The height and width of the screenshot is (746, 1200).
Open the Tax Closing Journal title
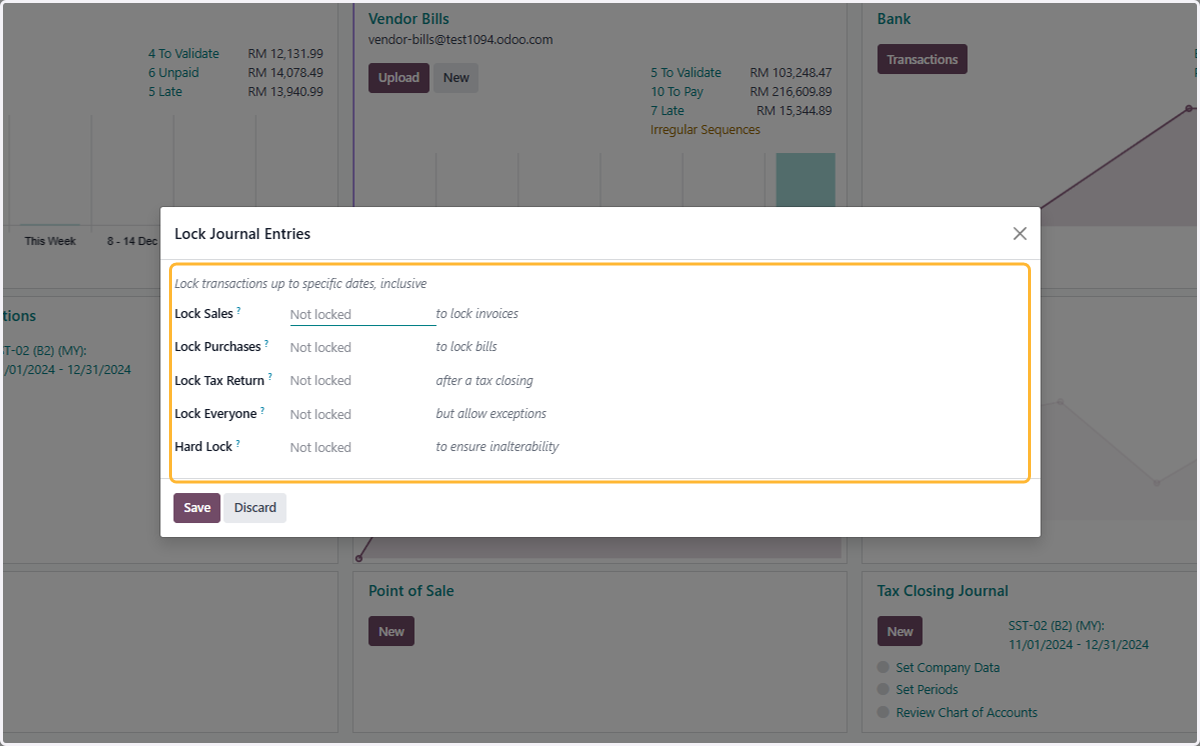(943, 591)
